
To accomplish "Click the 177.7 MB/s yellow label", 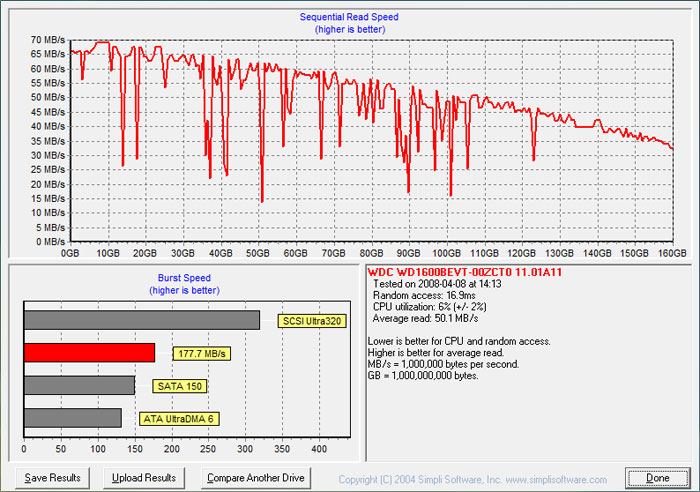I will pyautogui.click(x=202, y=354).
